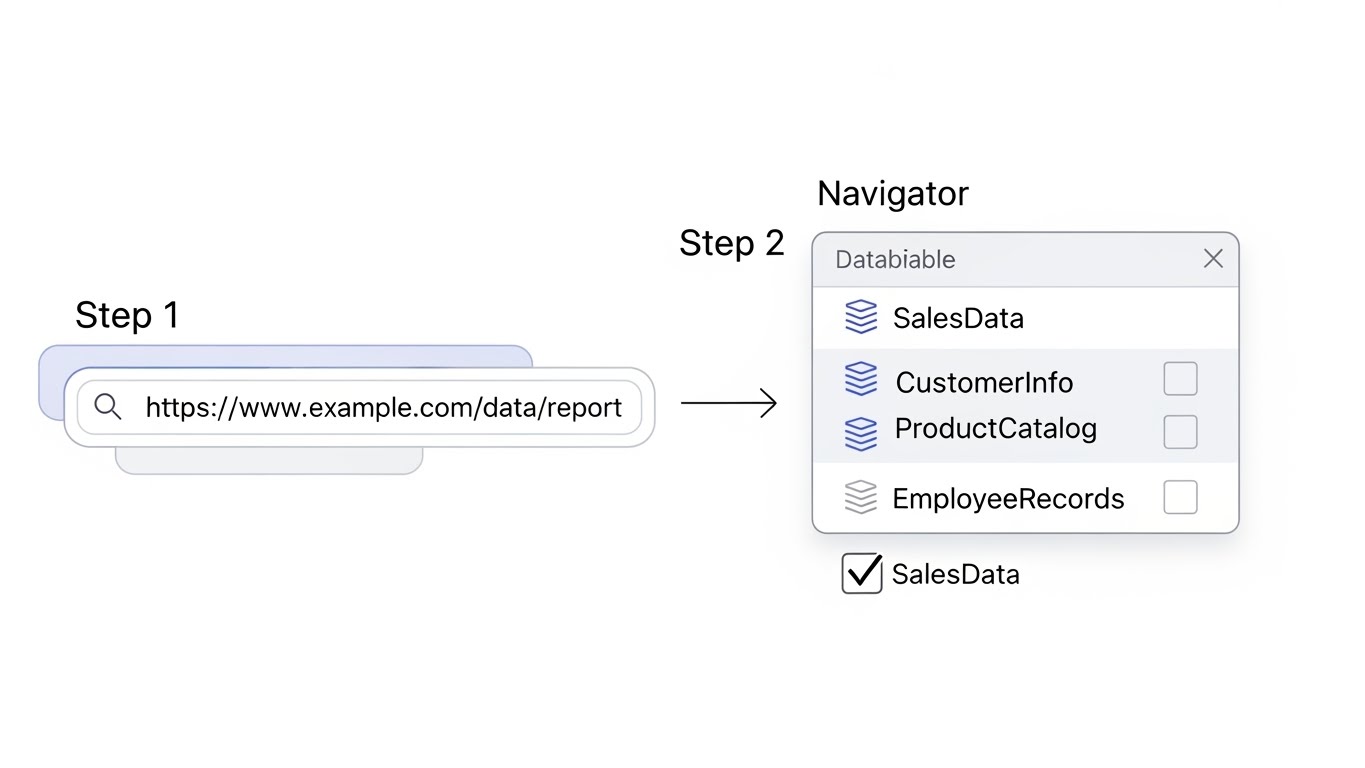Check the EmployeeRecords checkbox

tap(1180, 497)
